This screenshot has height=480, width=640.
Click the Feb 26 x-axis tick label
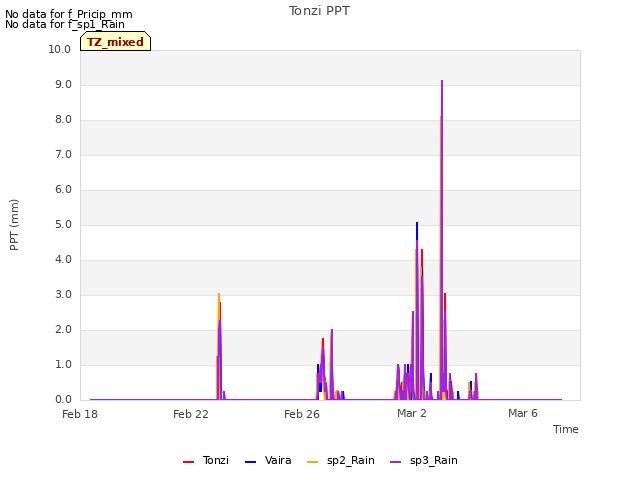click(302, 414)
